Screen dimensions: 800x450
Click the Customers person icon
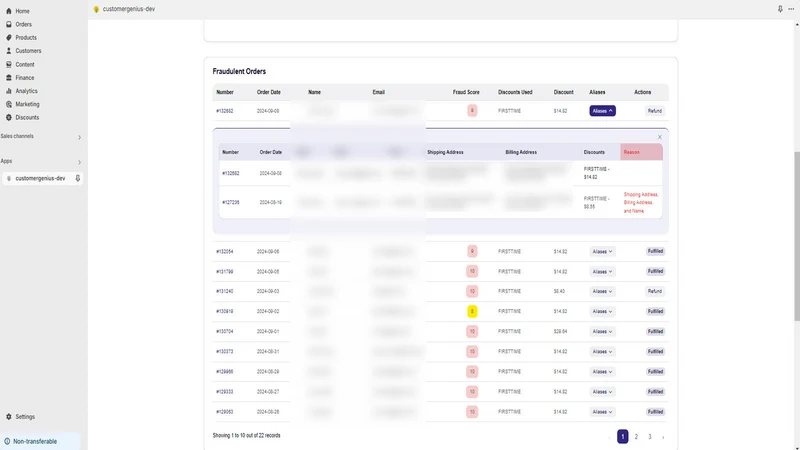(x=9, y=51)
